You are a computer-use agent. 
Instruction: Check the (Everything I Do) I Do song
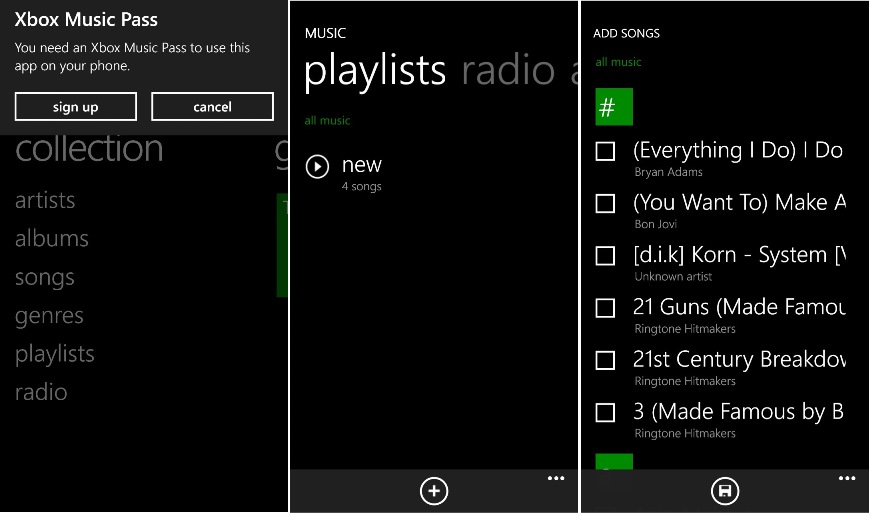tap(605, 152)
